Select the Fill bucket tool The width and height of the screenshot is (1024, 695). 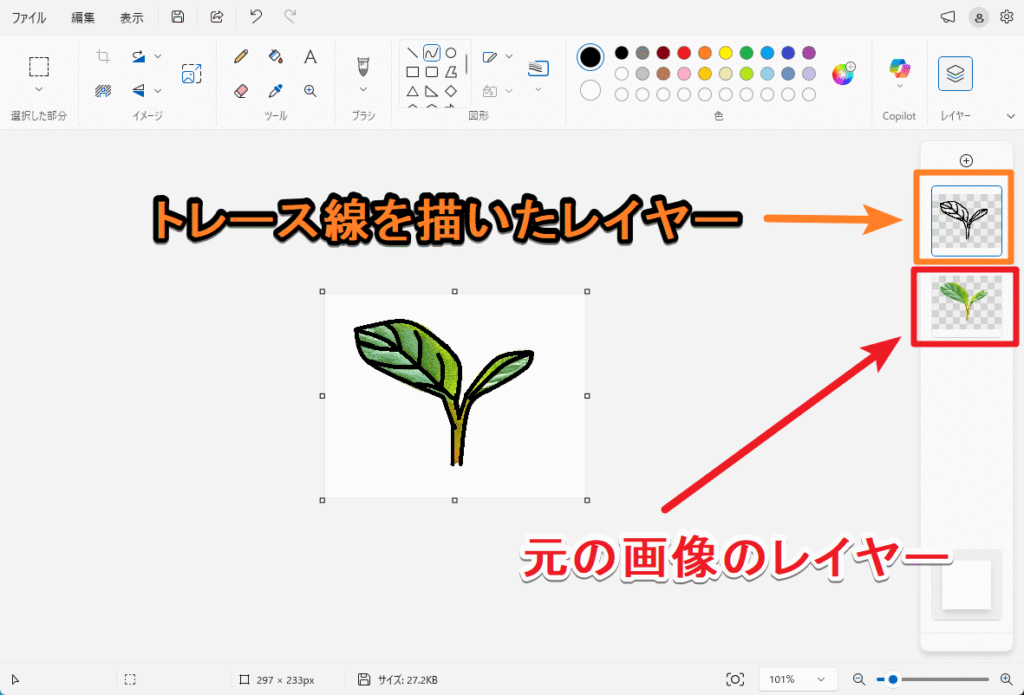click(x=276, y=57)
